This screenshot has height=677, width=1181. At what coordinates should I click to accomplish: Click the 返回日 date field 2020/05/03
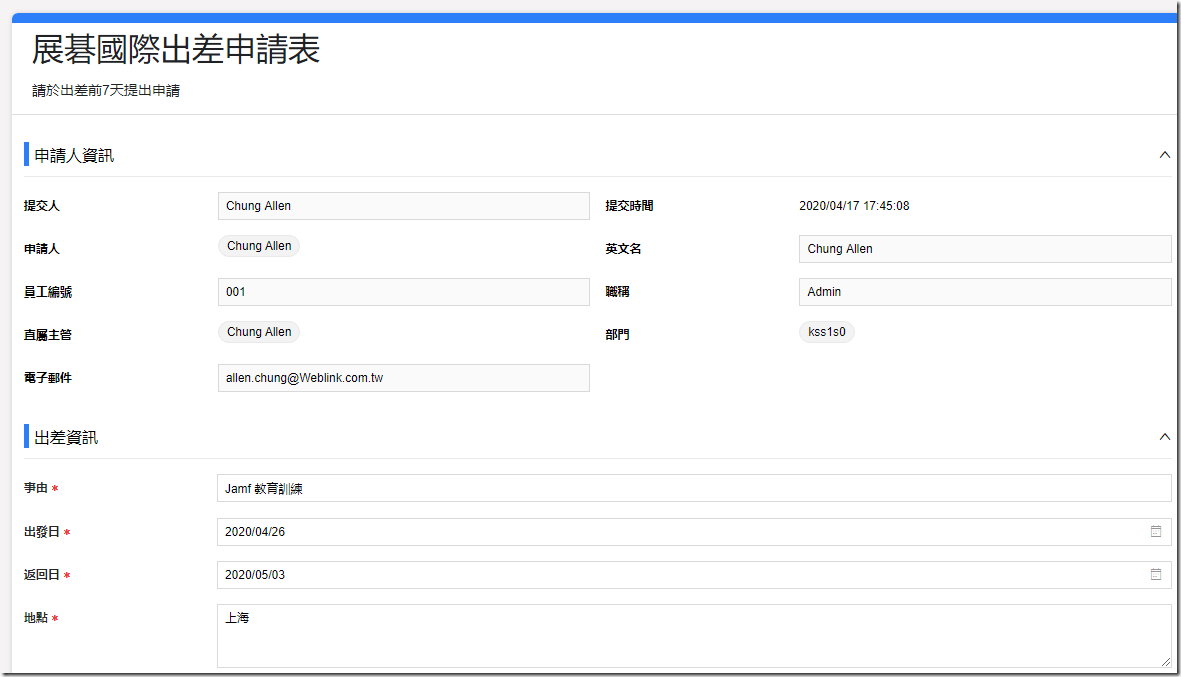694,575
